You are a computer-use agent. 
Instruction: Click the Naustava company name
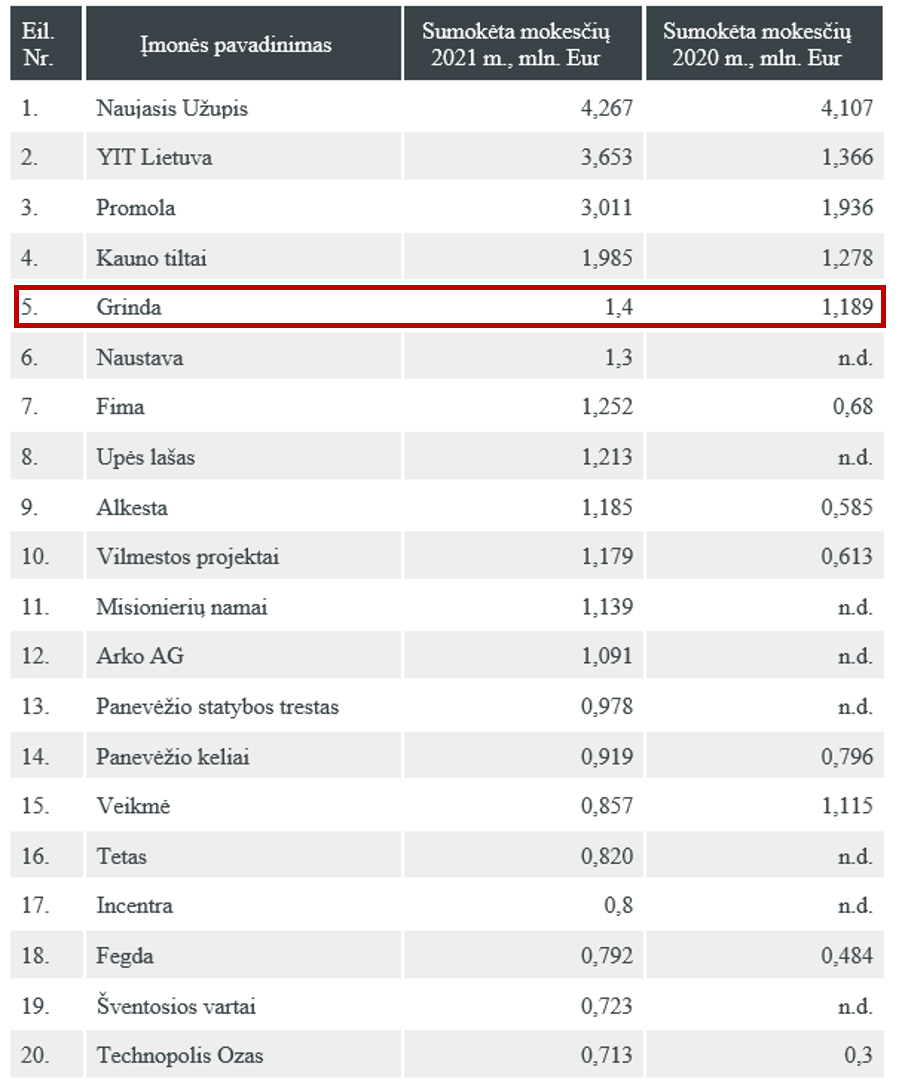(140, 358)
